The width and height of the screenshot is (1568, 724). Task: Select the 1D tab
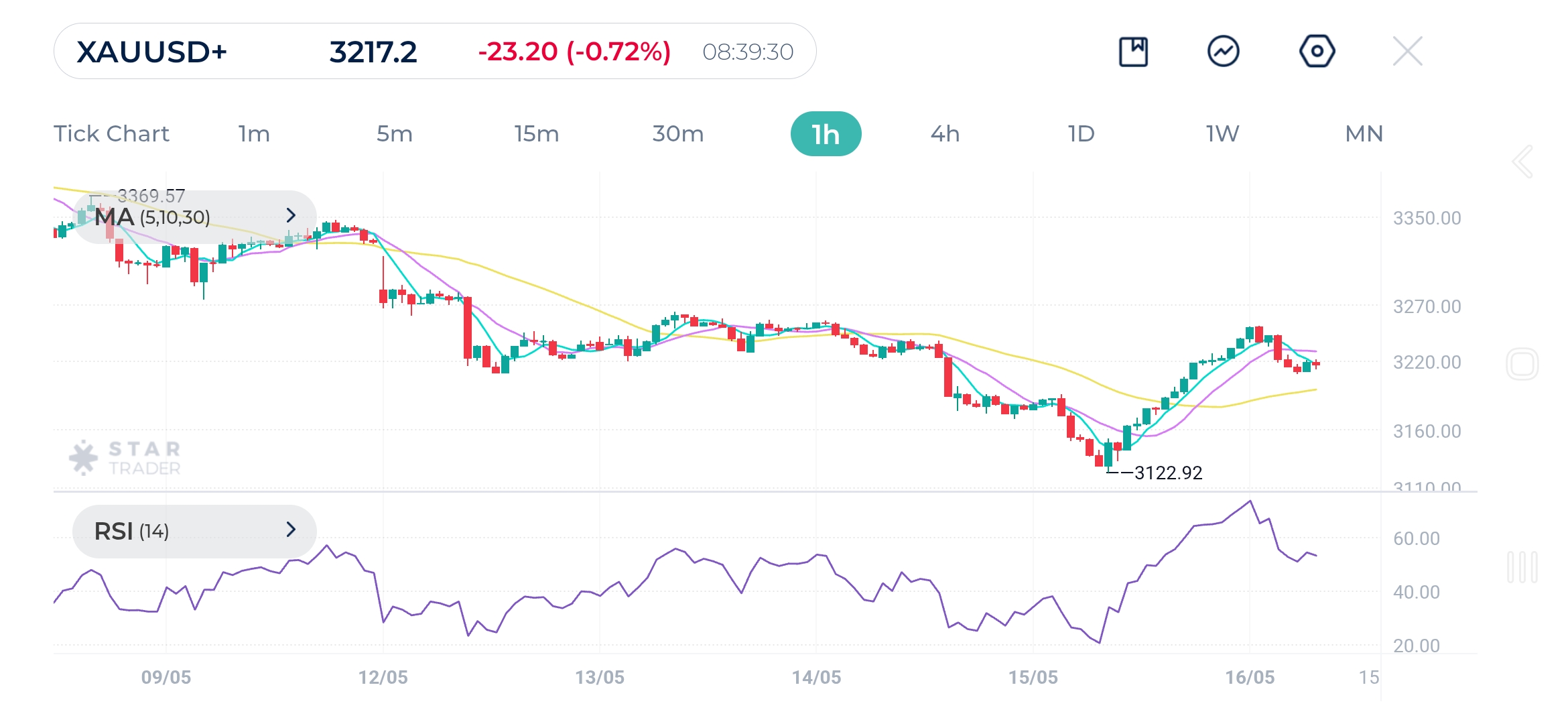tap(1080, 133)
